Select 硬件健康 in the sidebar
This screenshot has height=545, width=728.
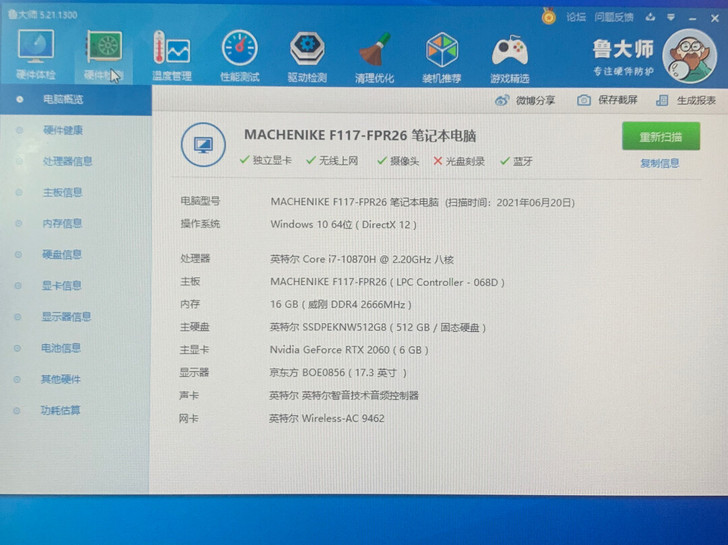pyautogui.click(x=62, y=130)
